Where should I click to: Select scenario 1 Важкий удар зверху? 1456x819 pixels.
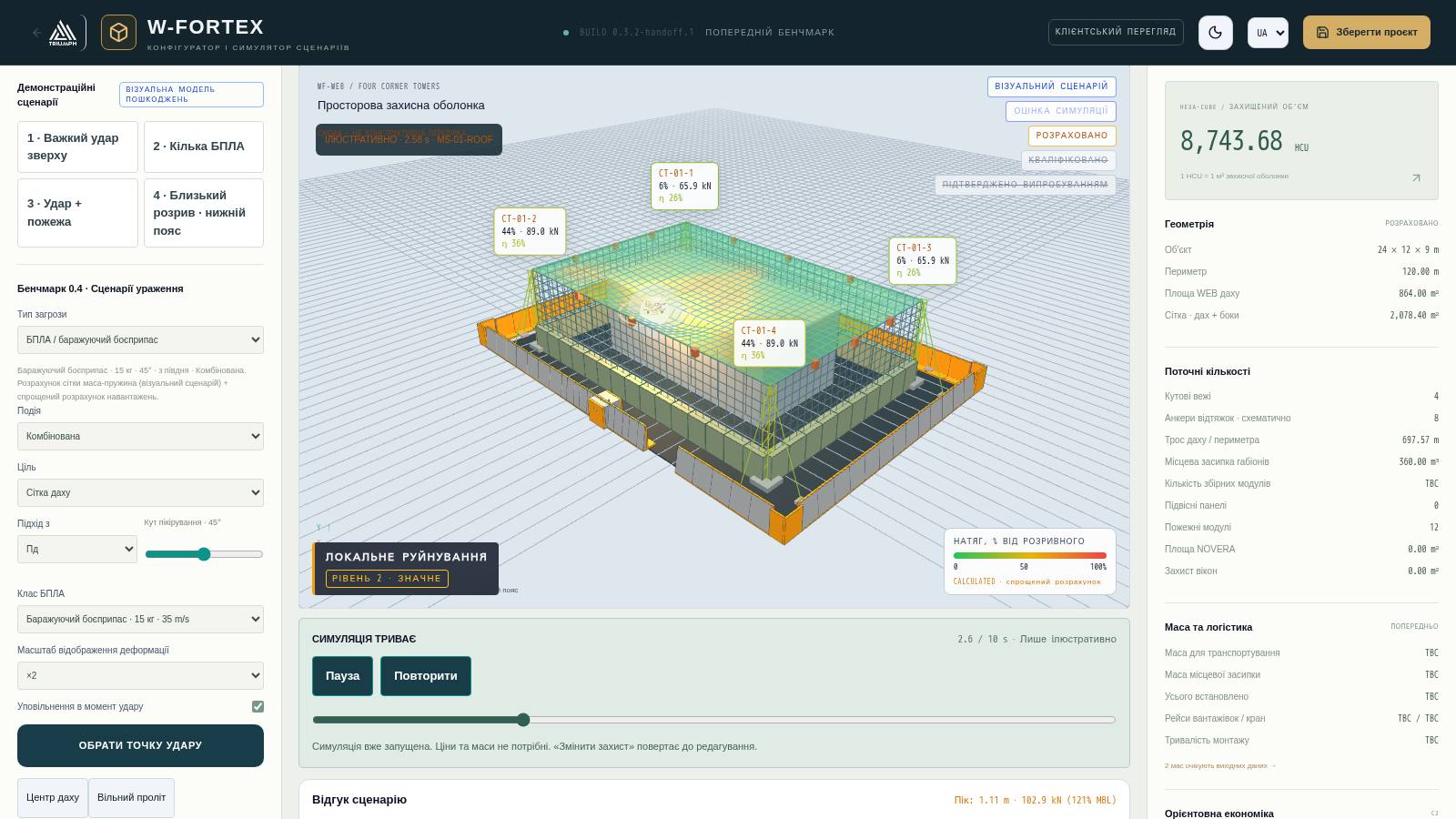coord(77,147)
